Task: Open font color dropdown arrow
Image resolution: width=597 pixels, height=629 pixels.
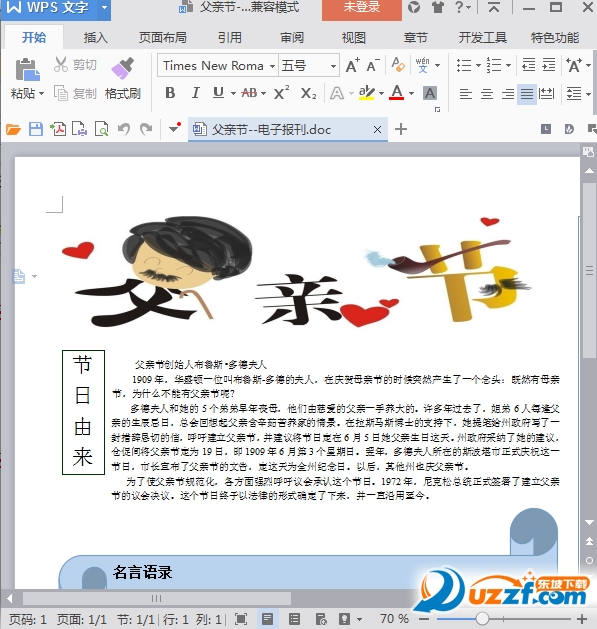Action: tap(412, 93)
